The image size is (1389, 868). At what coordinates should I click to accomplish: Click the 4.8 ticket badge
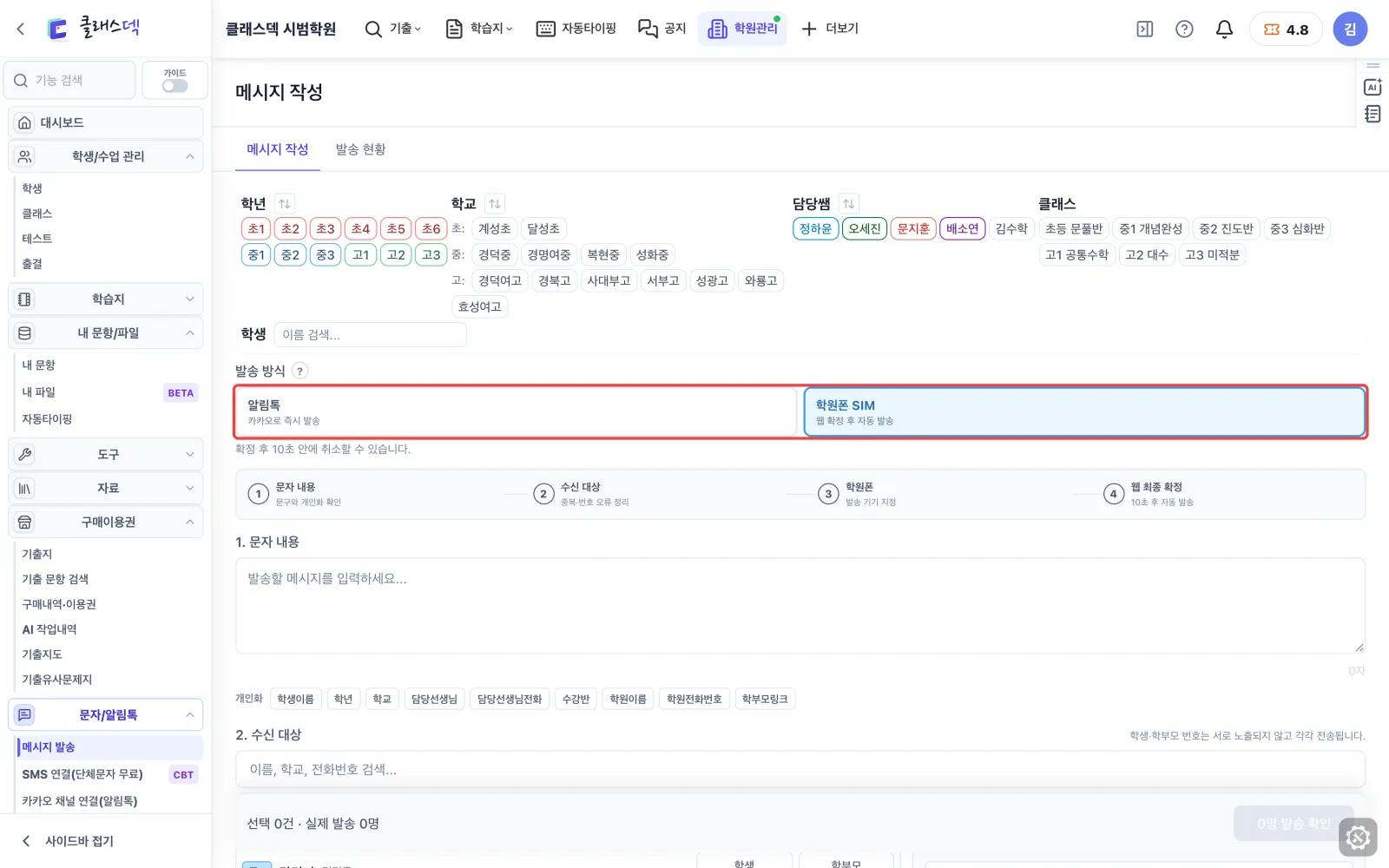coord(1286,29)
